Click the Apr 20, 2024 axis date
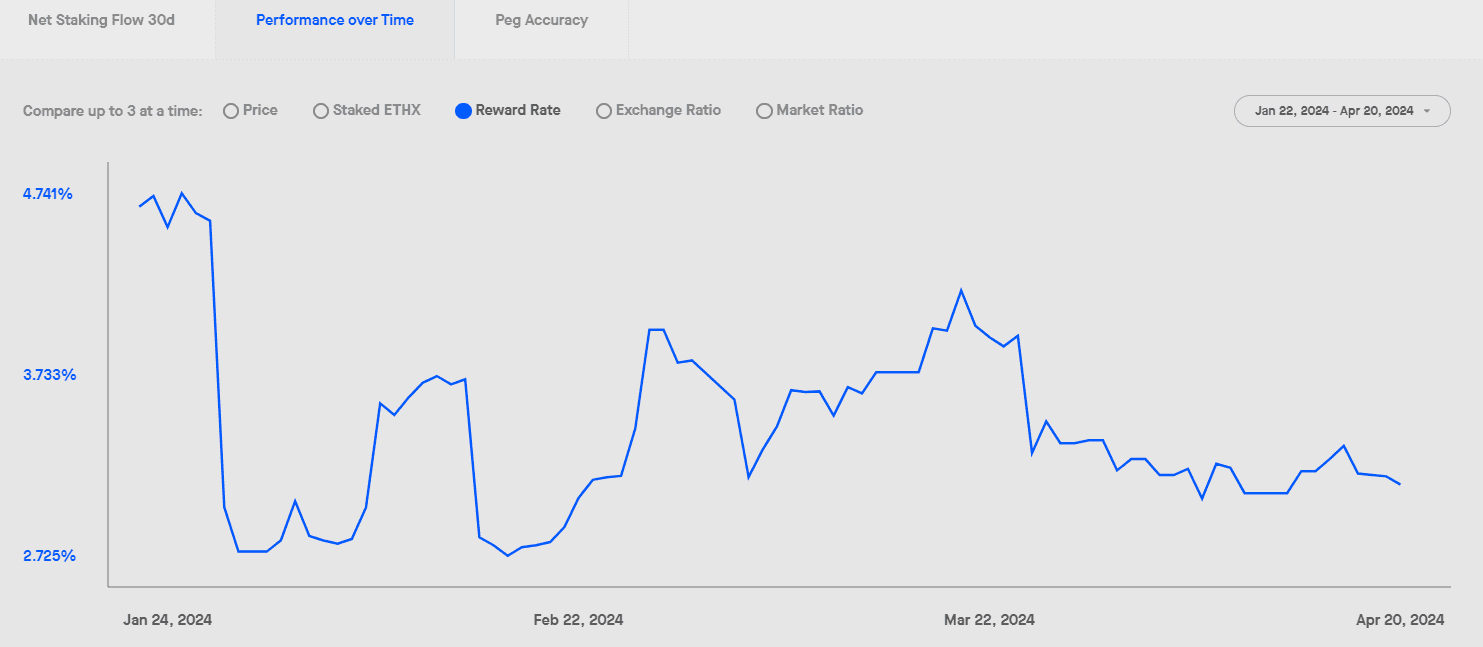The height and width of the screenshot is (647, 1483). pyautogui.click(x=1400, y=620)
